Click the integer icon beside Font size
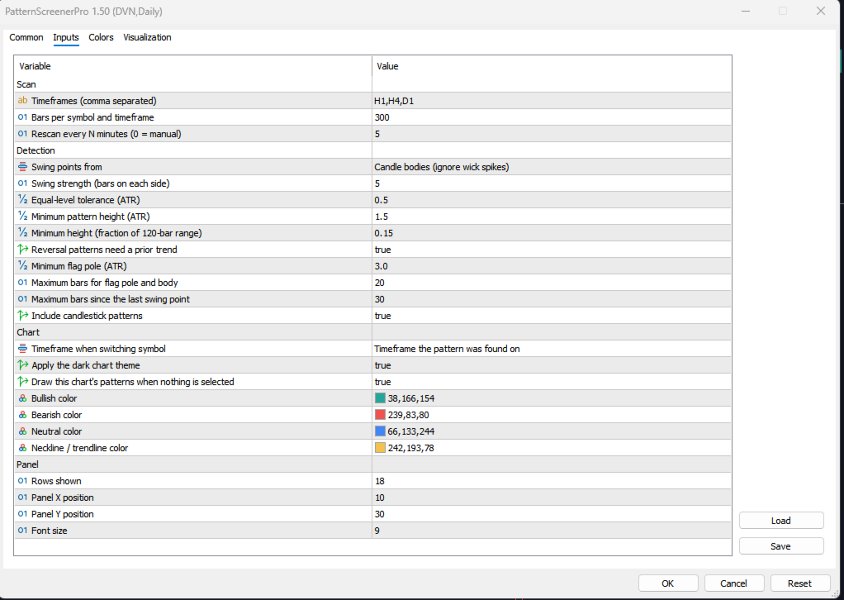The width and height of the screenshot is (844, 600). (22, 531)
